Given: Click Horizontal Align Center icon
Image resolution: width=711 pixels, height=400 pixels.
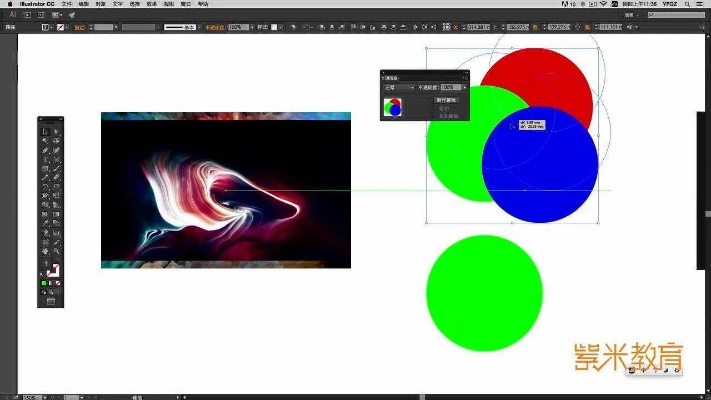Looking at the screenshot, I should click(x=331, y=27).
